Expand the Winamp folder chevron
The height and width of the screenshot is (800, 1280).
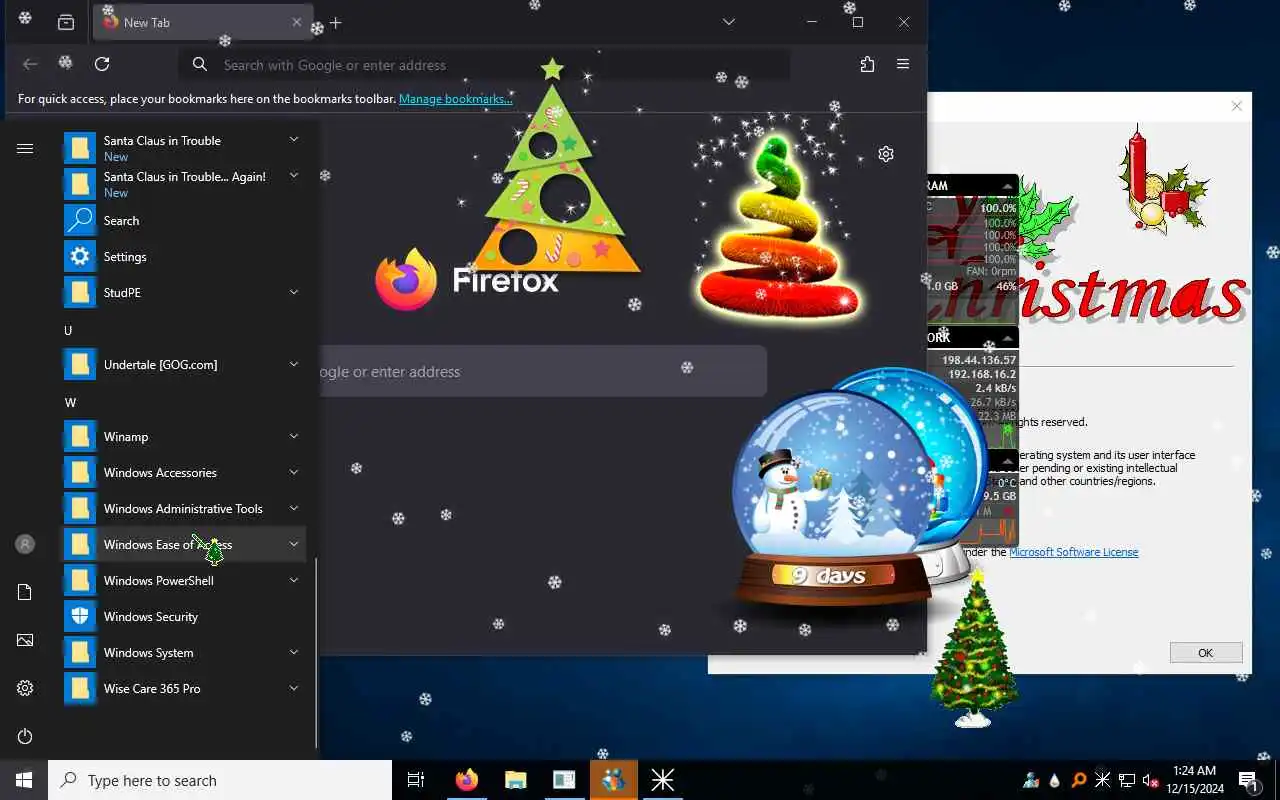coord(294,436)
